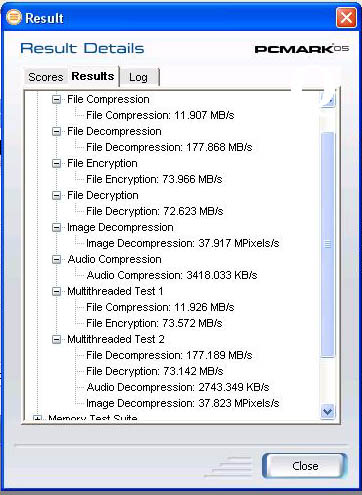Collapse the Audio Compression node
Image resolution: width=362 pixels, height=495 pixels.
coord(57,259)
